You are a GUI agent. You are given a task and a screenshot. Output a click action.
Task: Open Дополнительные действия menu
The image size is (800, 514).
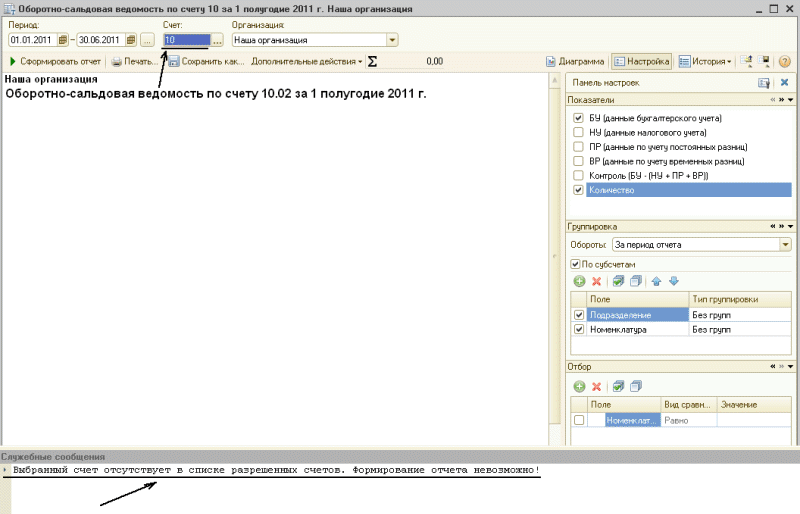click(307, 61)
